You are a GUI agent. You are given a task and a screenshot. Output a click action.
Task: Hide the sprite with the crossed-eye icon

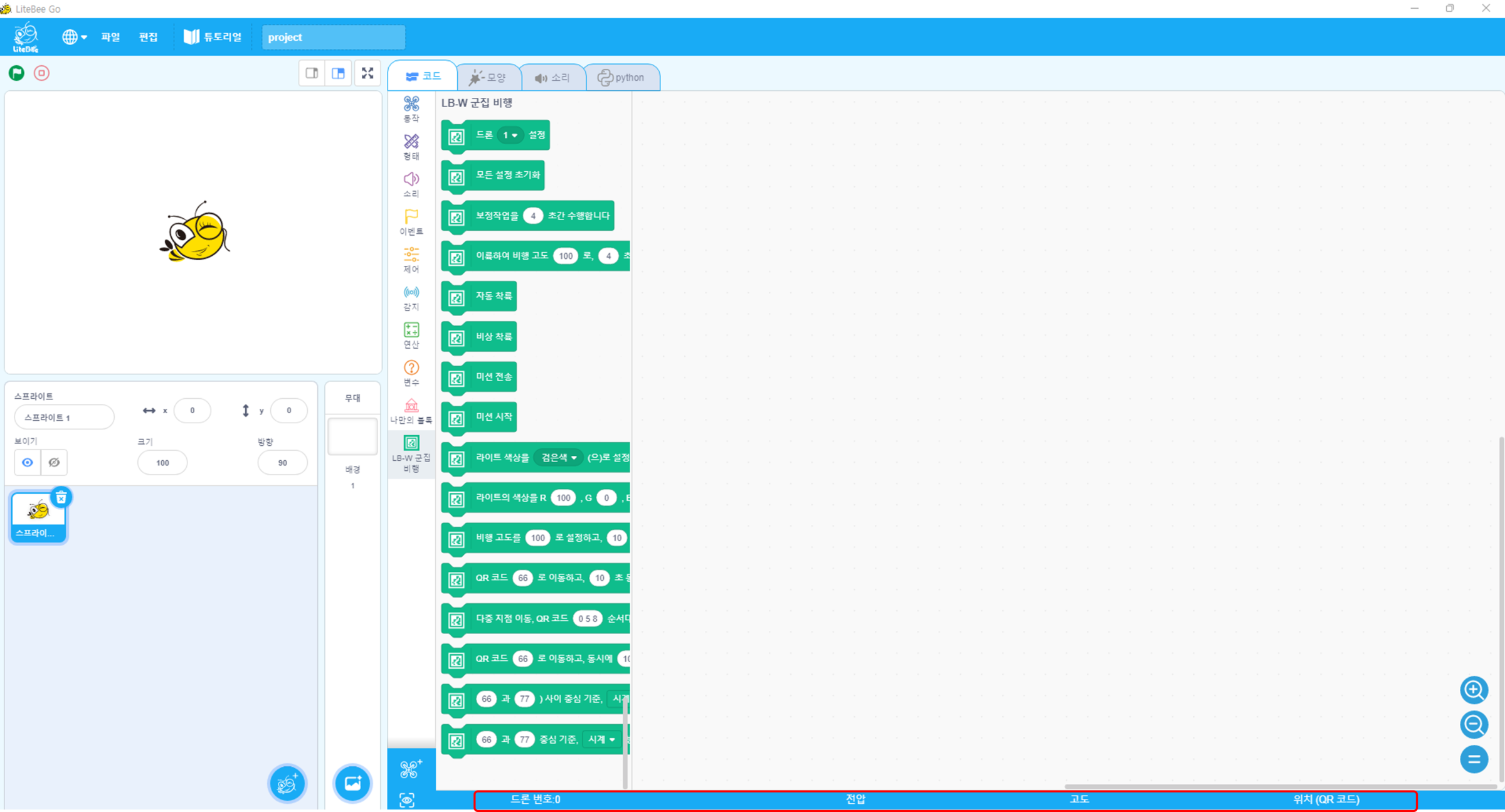55,463
